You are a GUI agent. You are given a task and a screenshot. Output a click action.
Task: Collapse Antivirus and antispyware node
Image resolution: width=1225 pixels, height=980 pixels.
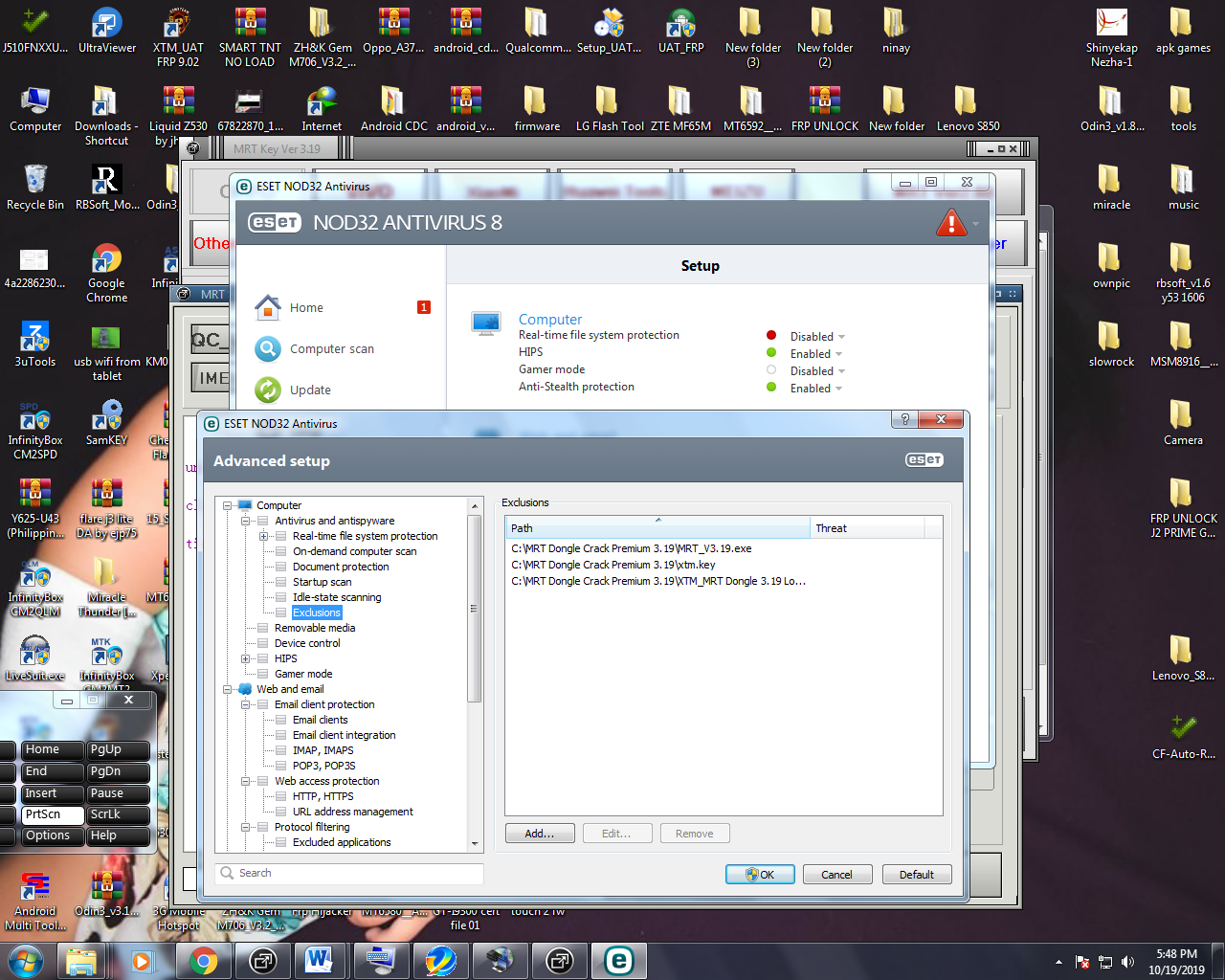tap(246, 521)
